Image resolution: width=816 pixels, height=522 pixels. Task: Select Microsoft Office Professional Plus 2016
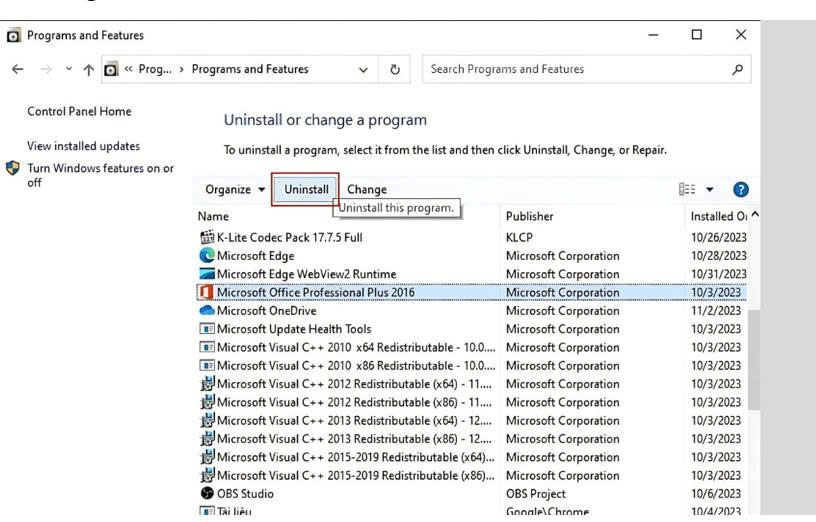click(x=315, y=292)
